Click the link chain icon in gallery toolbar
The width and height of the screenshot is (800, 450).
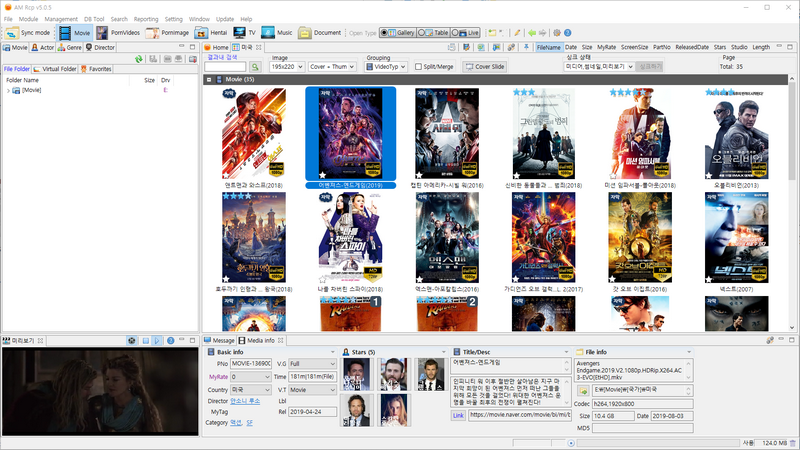[511, 47]
